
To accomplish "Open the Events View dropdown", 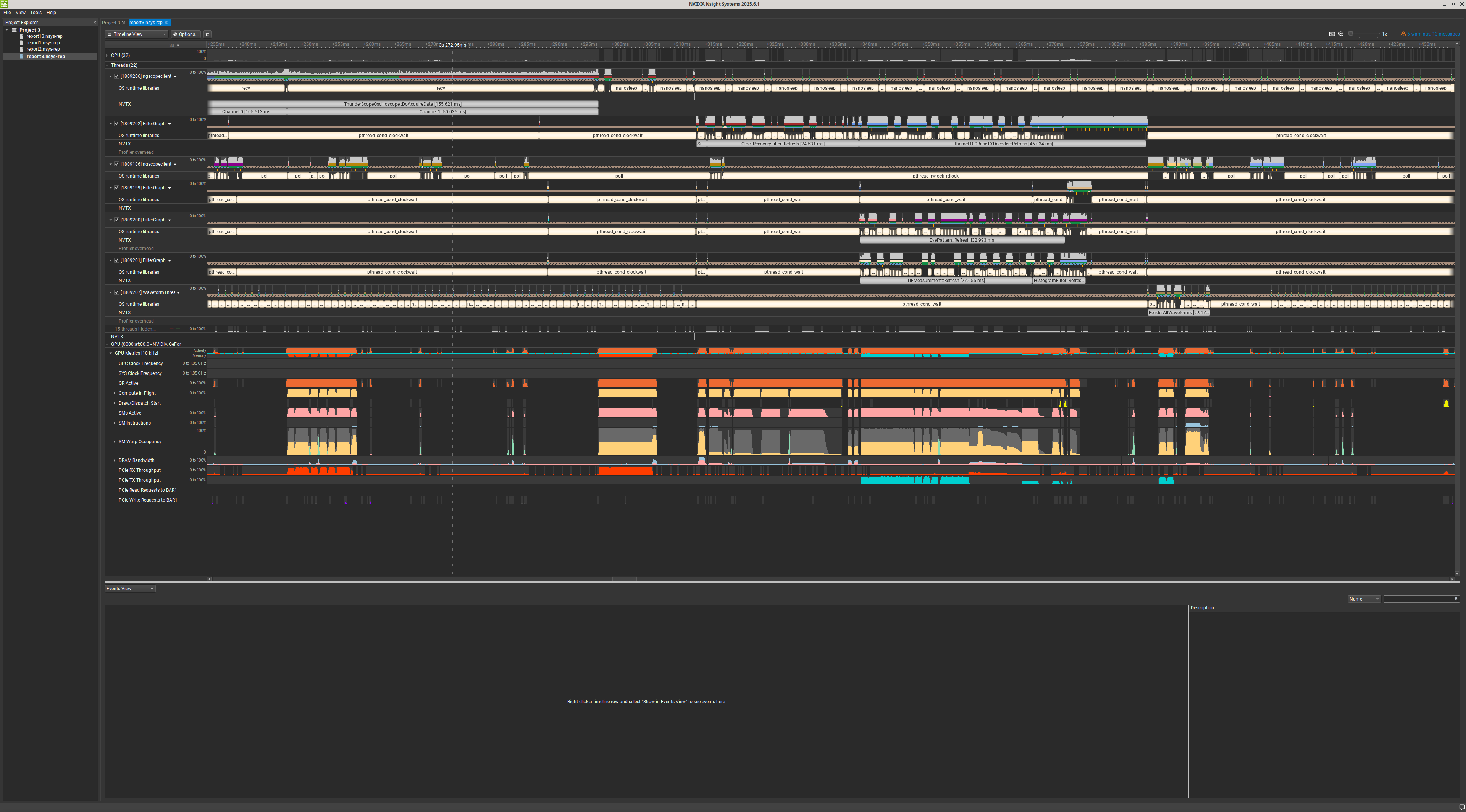I will pyautogui.click(x=130, y=588).
